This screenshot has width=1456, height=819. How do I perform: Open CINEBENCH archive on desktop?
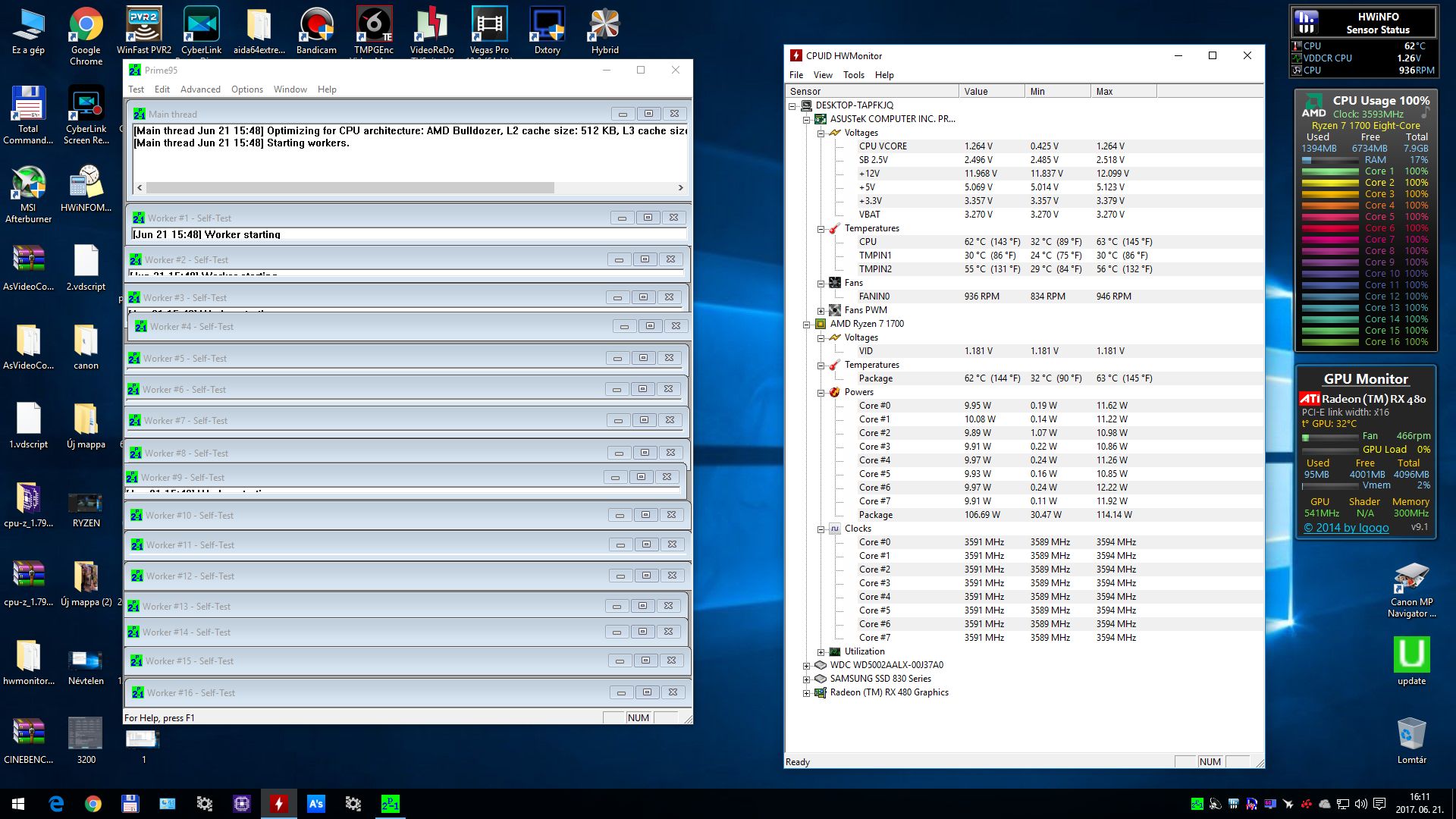[x=28, y=742]
